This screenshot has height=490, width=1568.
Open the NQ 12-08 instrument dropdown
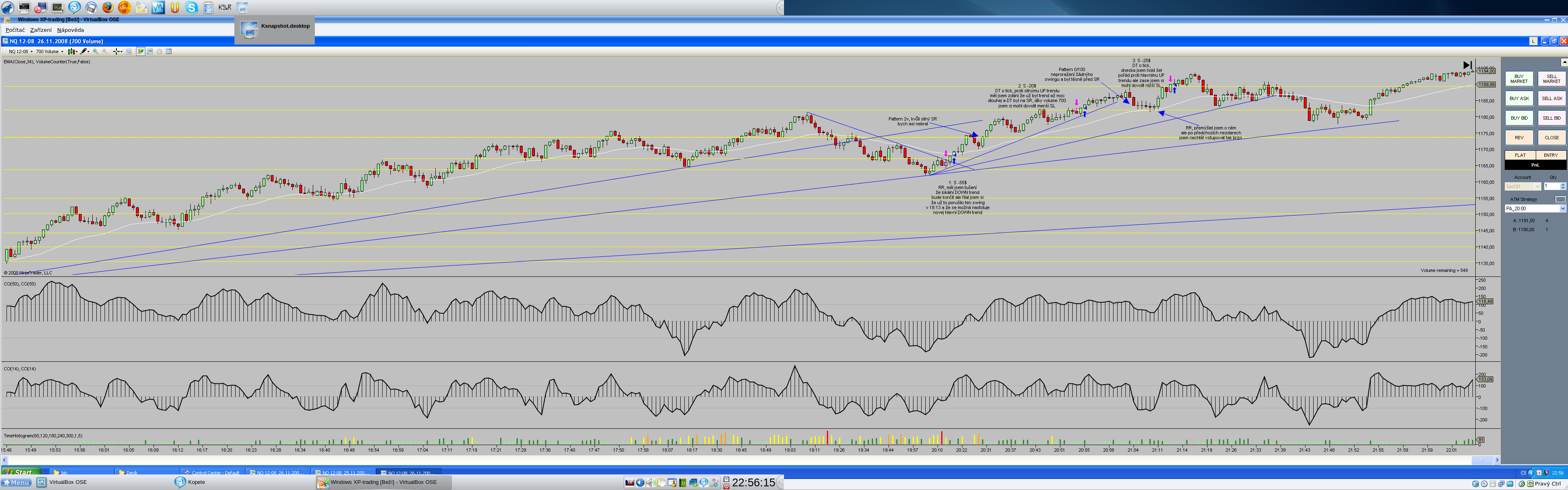[x=20, y=52]
